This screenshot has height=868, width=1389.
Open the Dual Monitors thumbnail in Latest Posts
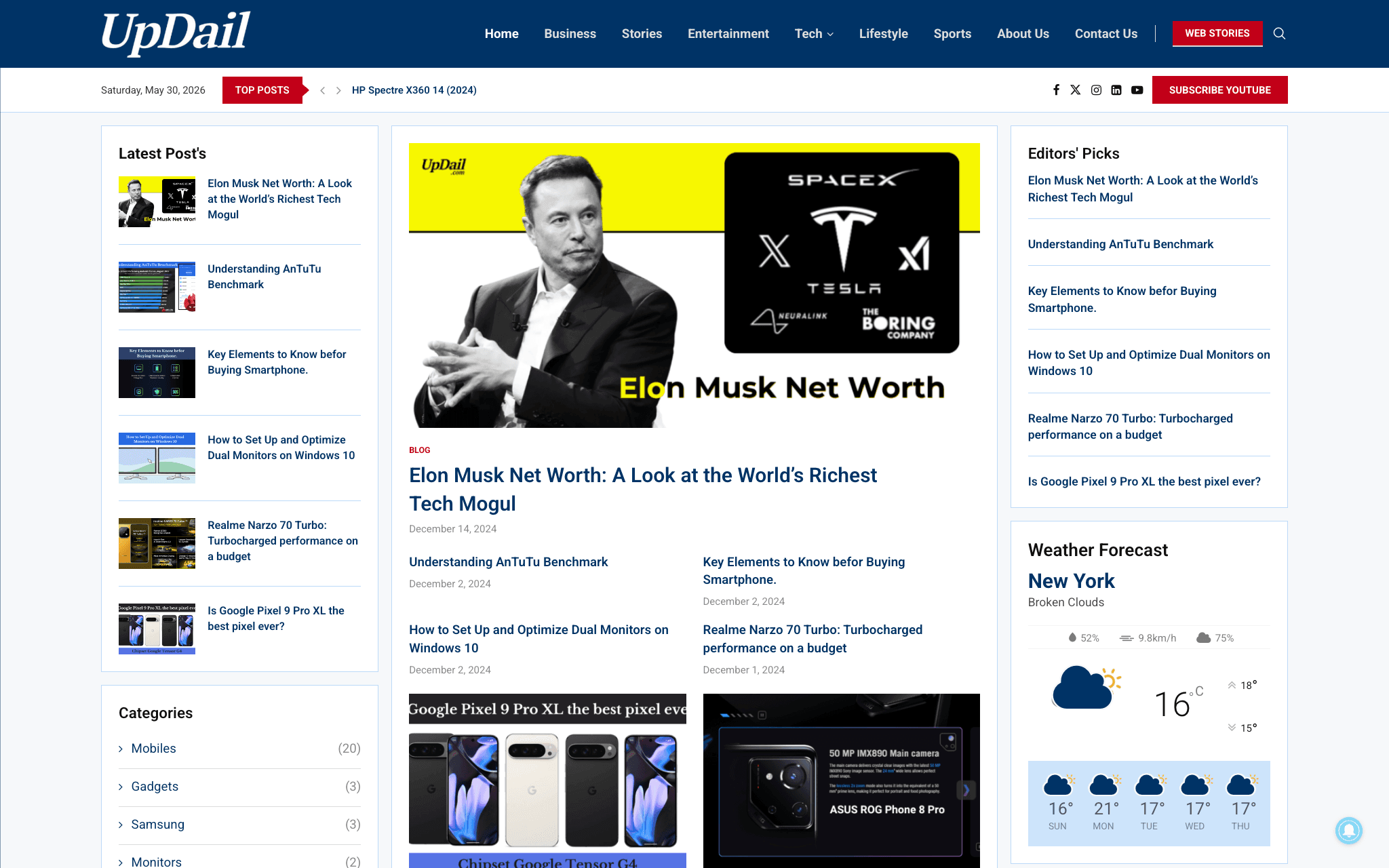(x=157, y=458)
